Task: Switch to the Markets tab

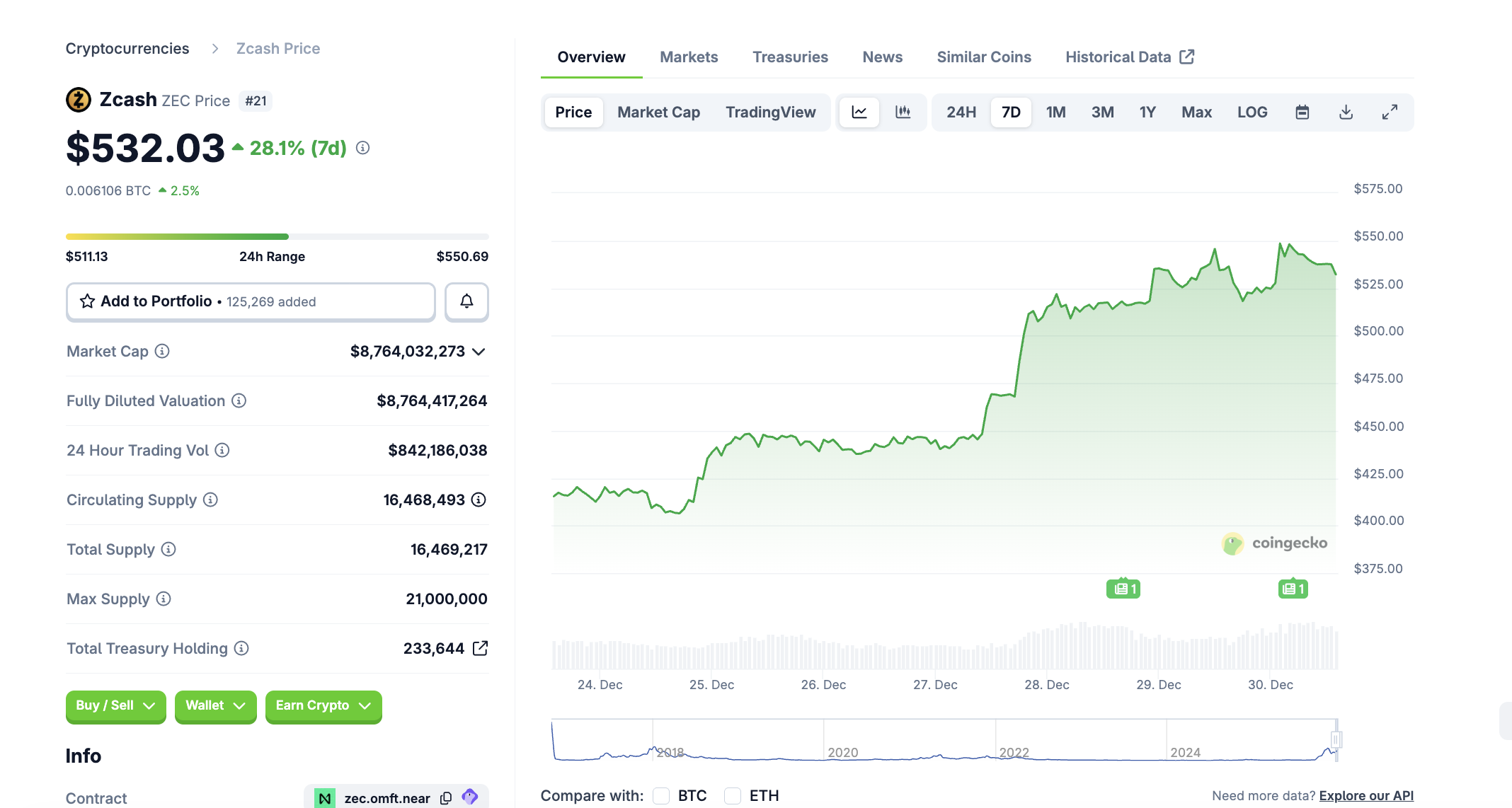Action: [x=688, y=57]
